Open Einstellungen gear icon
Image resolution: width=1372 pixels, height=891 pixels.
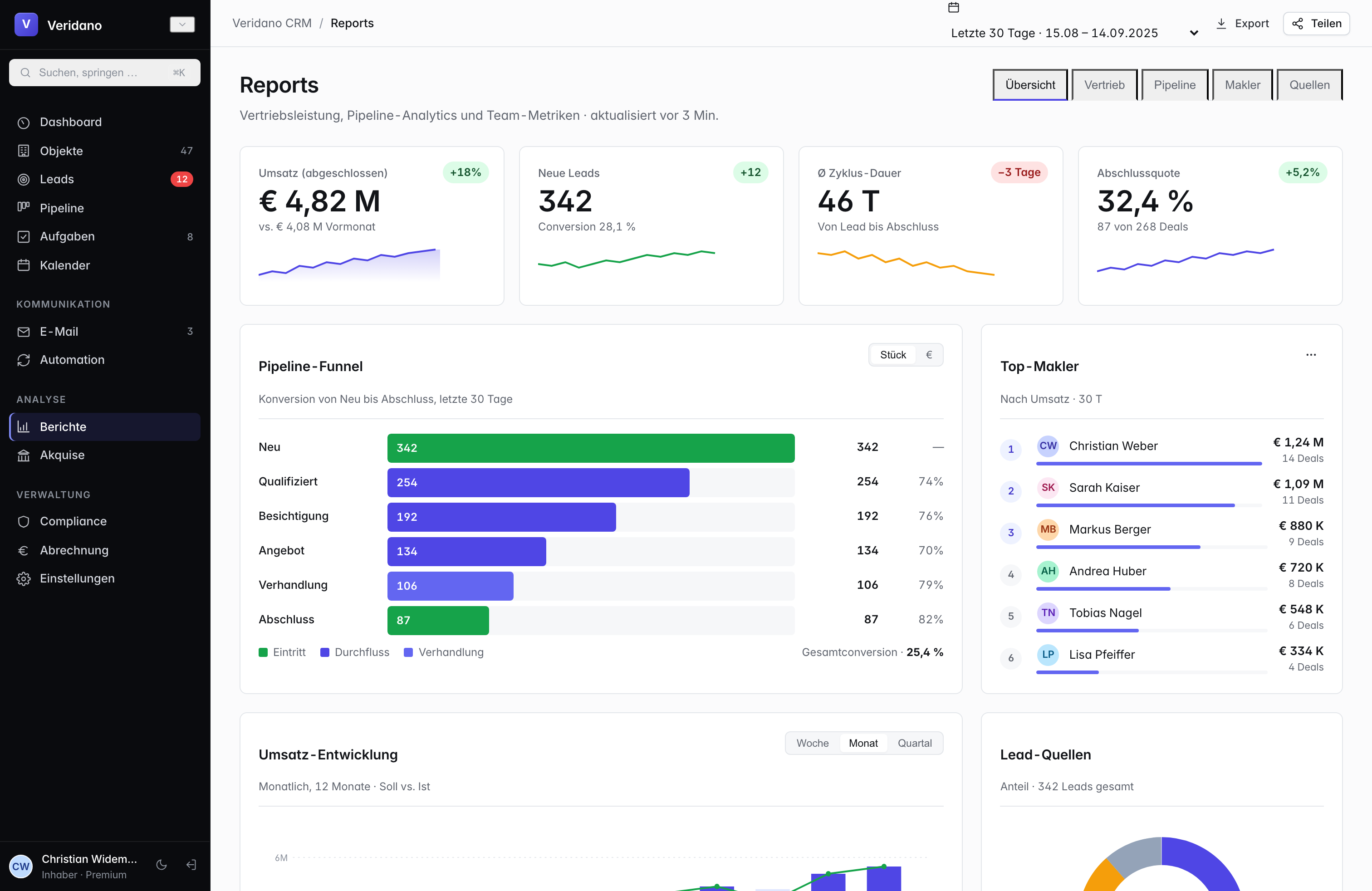pos(24,578)
